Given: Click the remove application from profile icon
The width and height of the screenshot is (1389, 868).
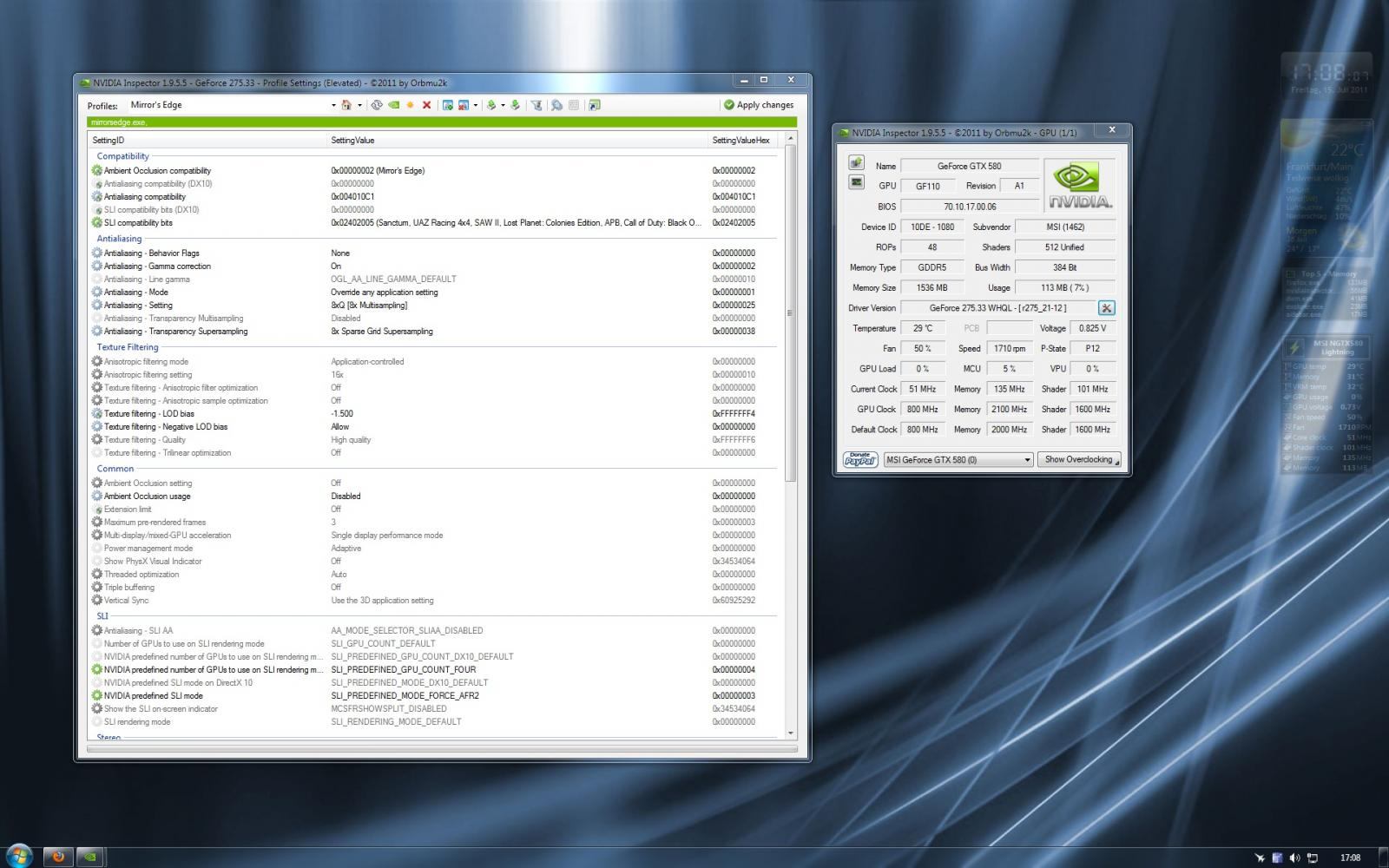Looking at the screenshot, I should coord(464,105).
